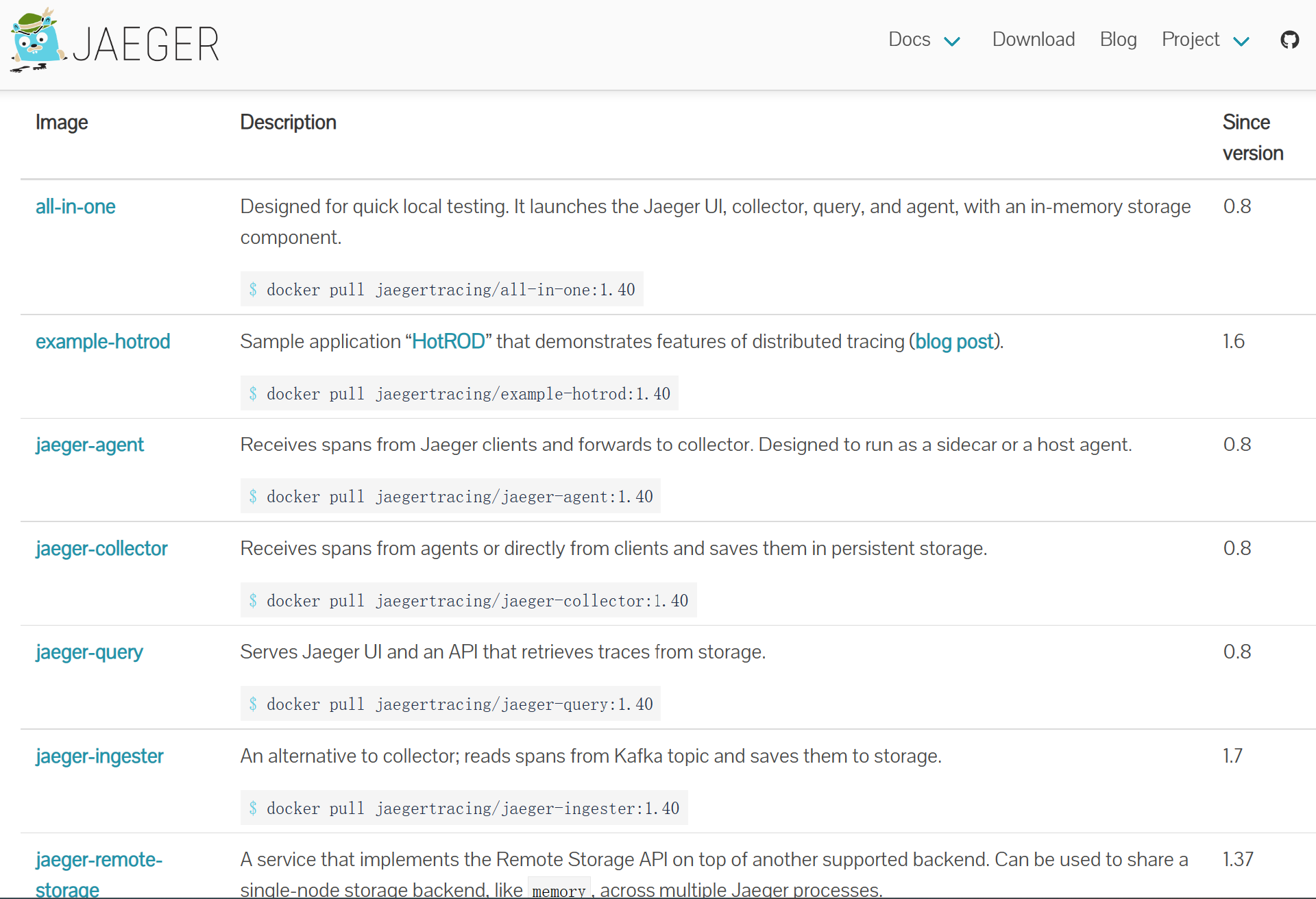Click the JAEGER wordmark text
The image size is (1316, 899).
pos(146,45)
